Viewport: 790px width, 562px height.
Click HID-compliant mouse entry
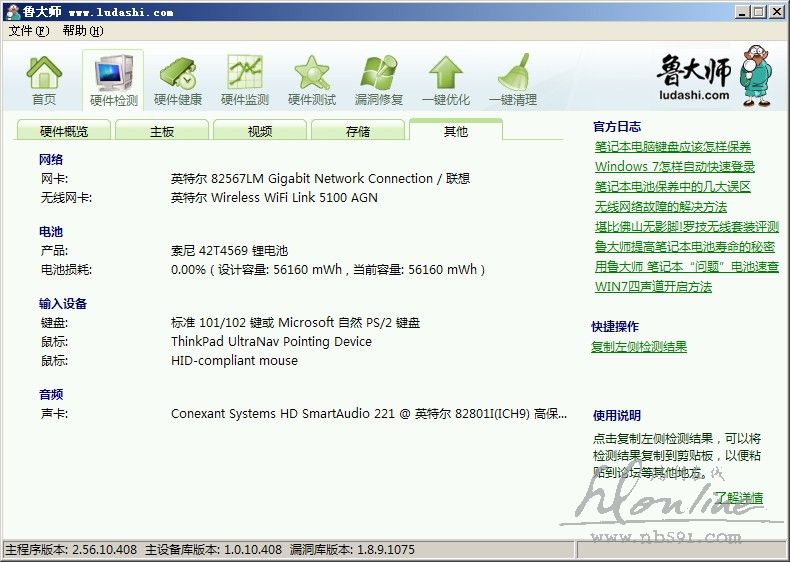pos(234,361)
